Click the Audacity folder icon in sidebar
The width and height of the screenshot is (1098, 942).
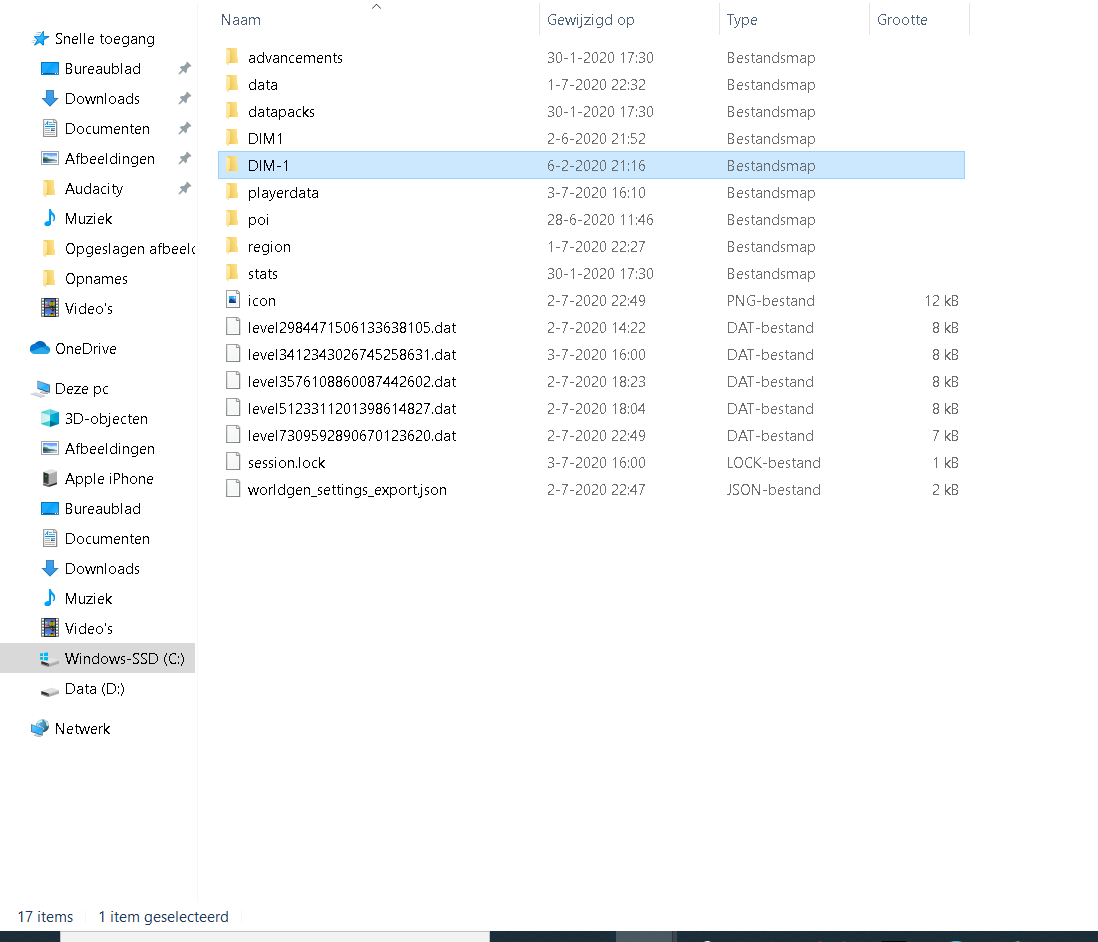(49, 188)
